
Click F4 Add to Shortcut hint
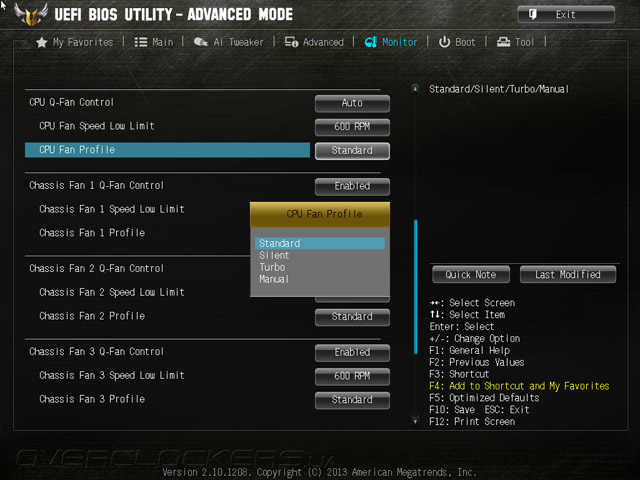coord(519,386)
